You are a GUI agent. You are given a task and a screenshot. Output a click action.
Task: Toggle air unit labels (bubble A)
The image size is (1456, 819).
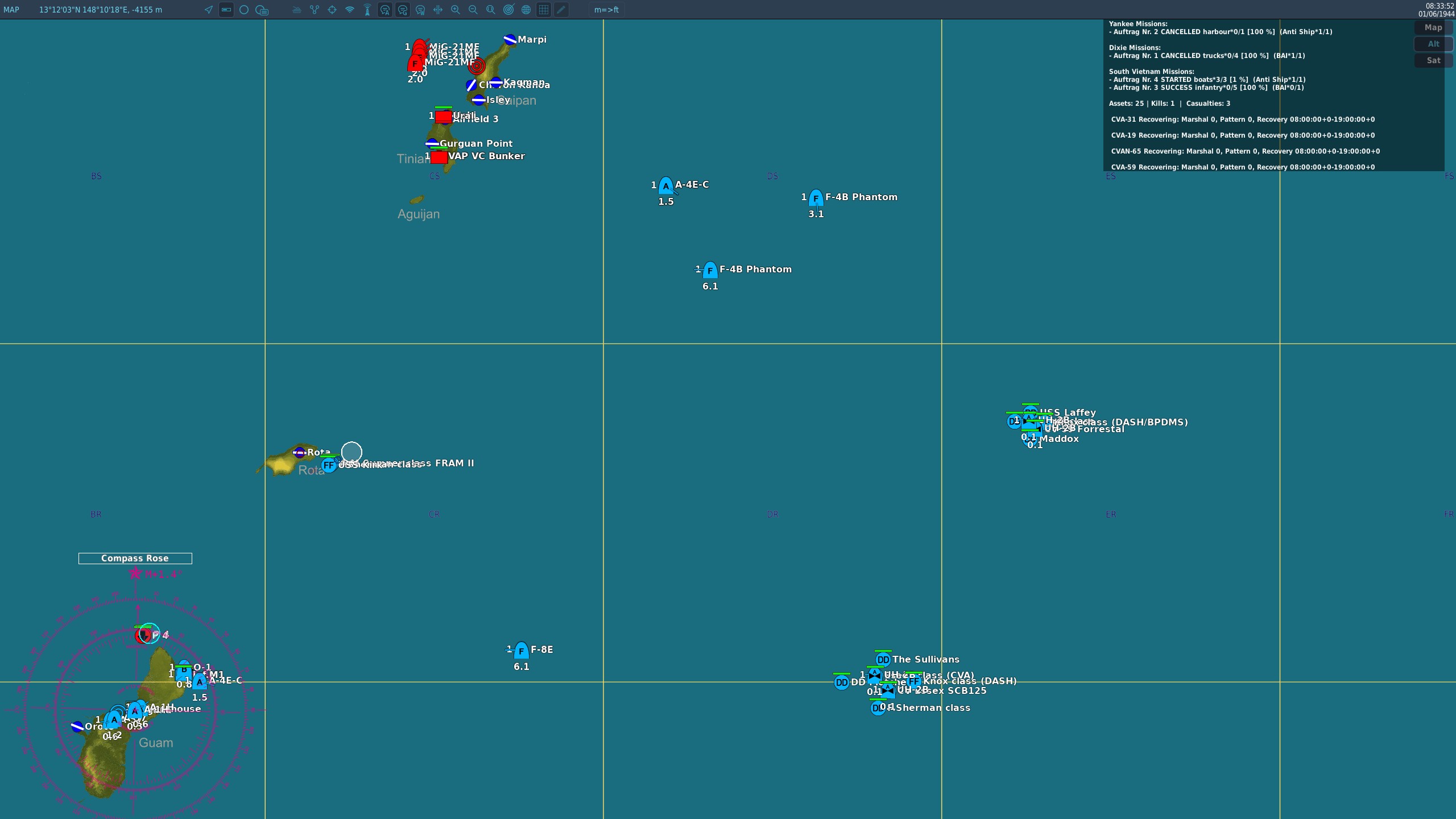pos(385,10)
